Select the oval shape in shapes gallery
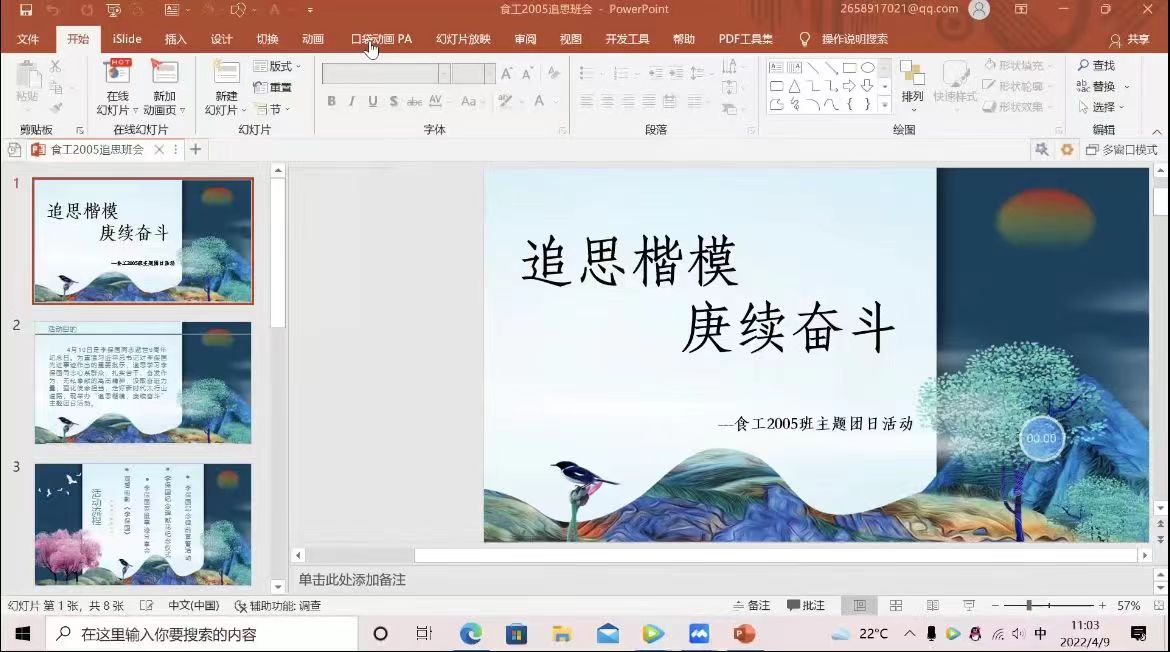The width and height of the screenshot is (1170, 652). (x=867, y=67)
